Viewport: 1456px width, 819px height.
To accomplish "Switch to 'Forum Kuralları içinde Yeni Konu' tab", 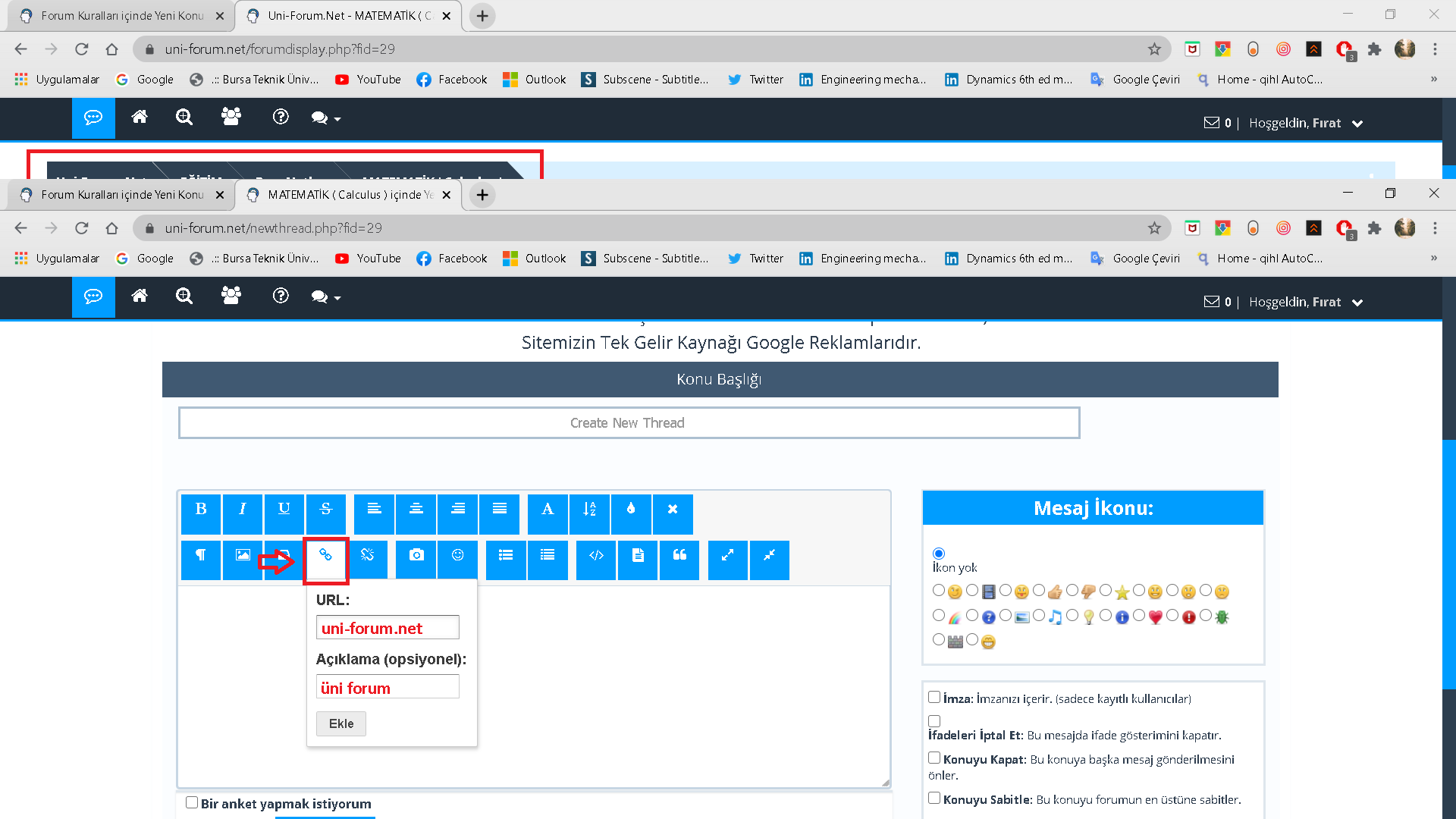I will pyautogui.click(x=121, y=195).
